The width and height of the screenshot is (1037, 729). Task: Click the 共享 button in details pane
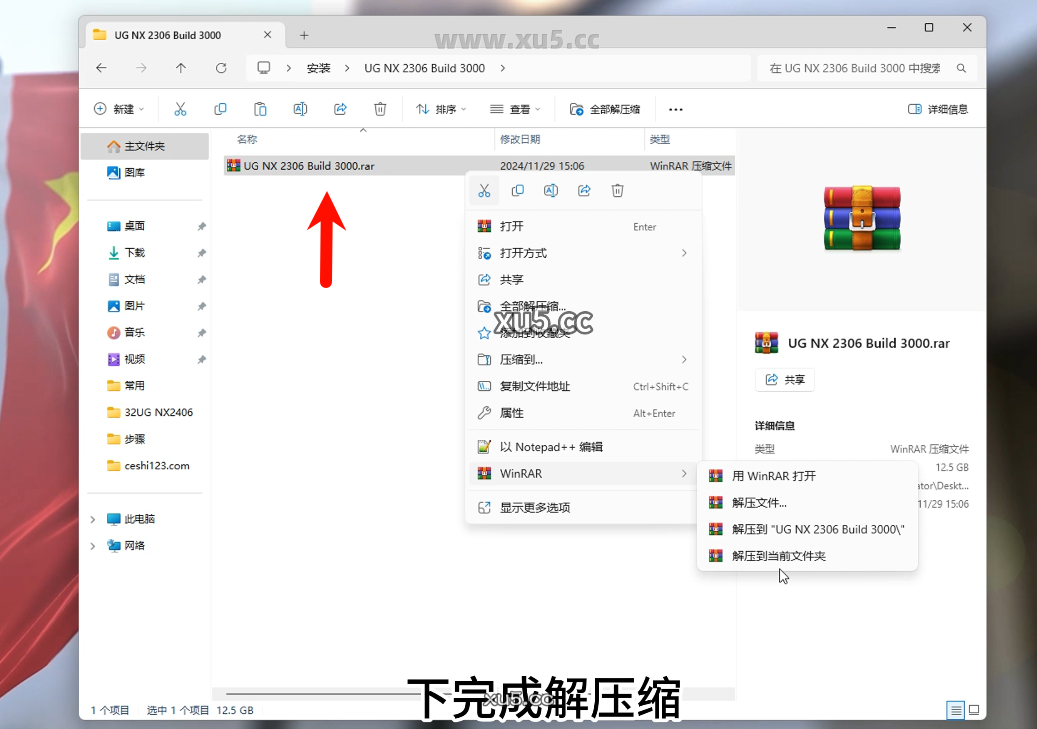point(784,380)
